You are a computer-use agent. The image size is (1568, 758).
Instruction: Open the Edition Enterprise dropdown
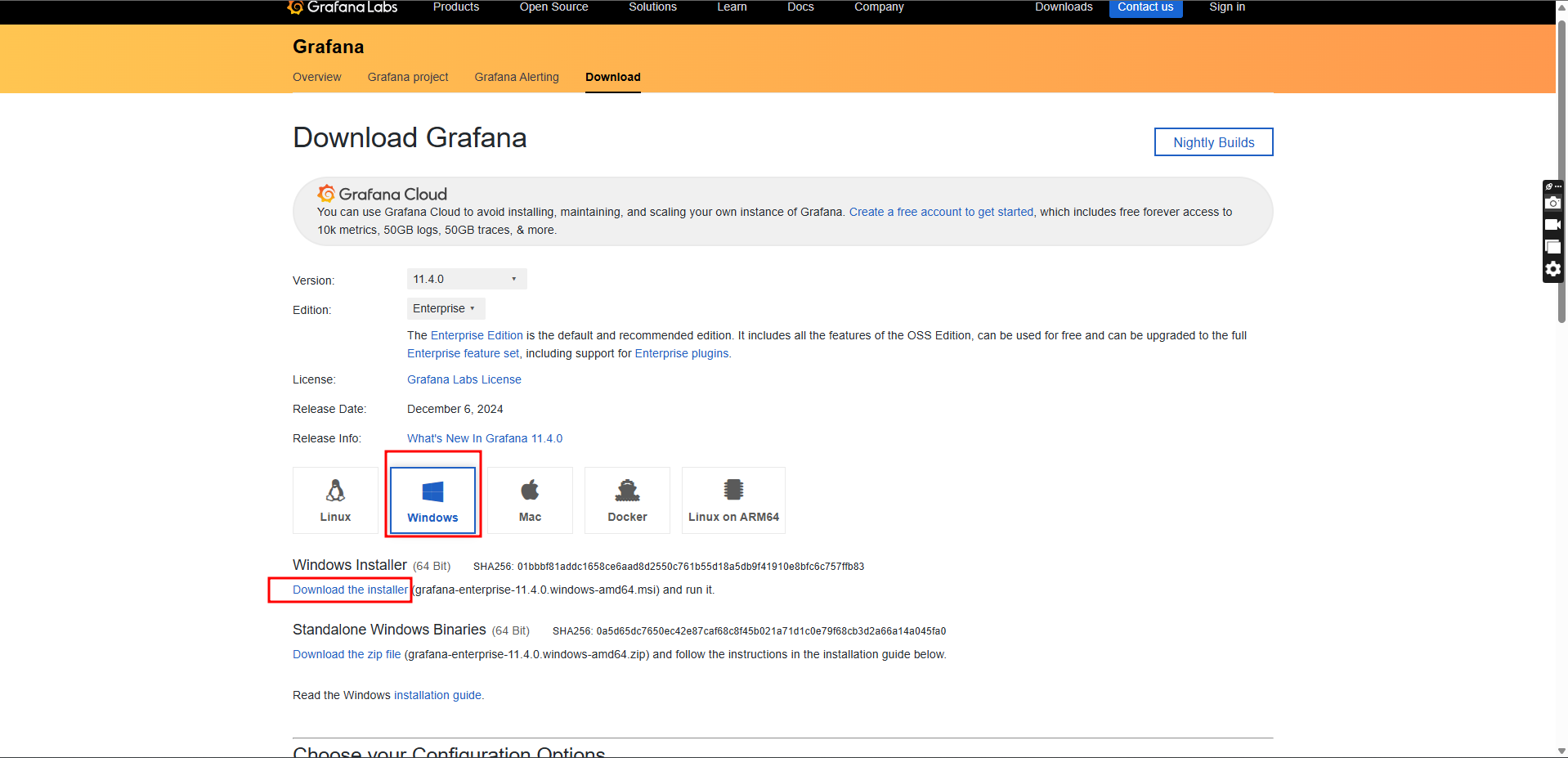coord(446,308)
